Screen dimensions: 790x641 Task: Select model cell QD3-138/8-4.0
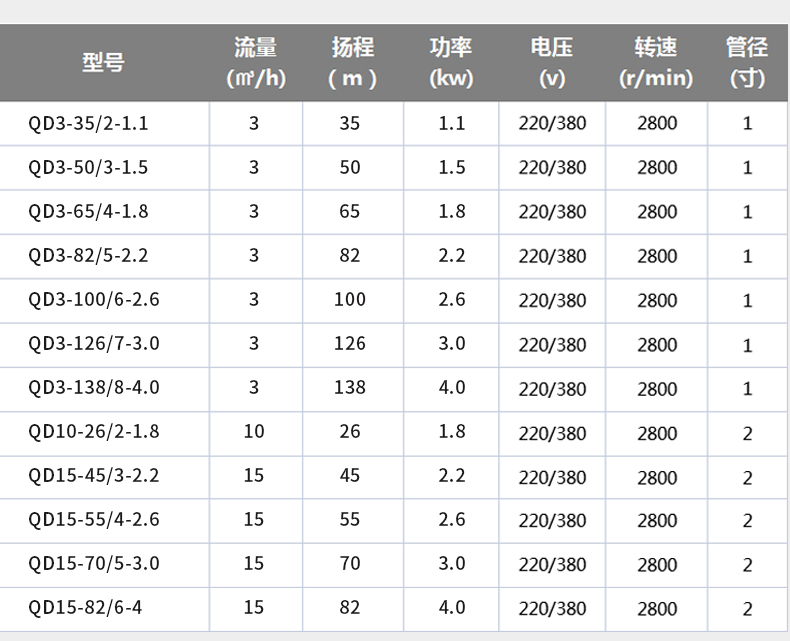coord(94,388)
